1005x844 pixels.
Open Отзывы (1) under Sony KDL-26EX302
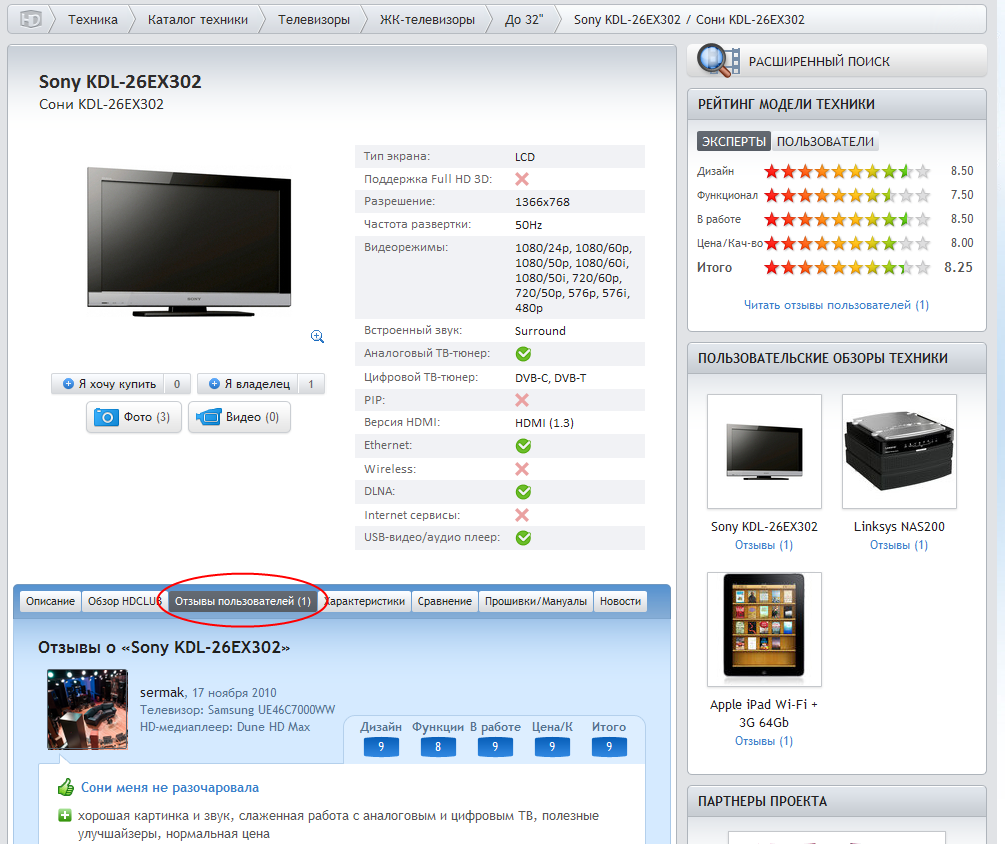(x=764, y=545)
